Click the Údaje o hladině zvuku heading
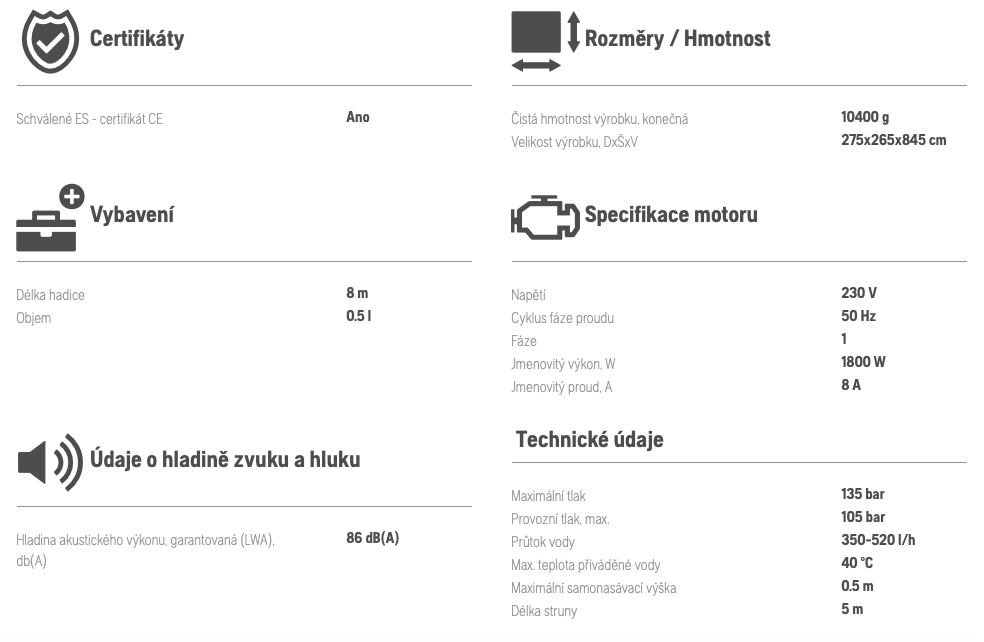The height and width of the screenshot is (642, 984). (x=225, y=459)
